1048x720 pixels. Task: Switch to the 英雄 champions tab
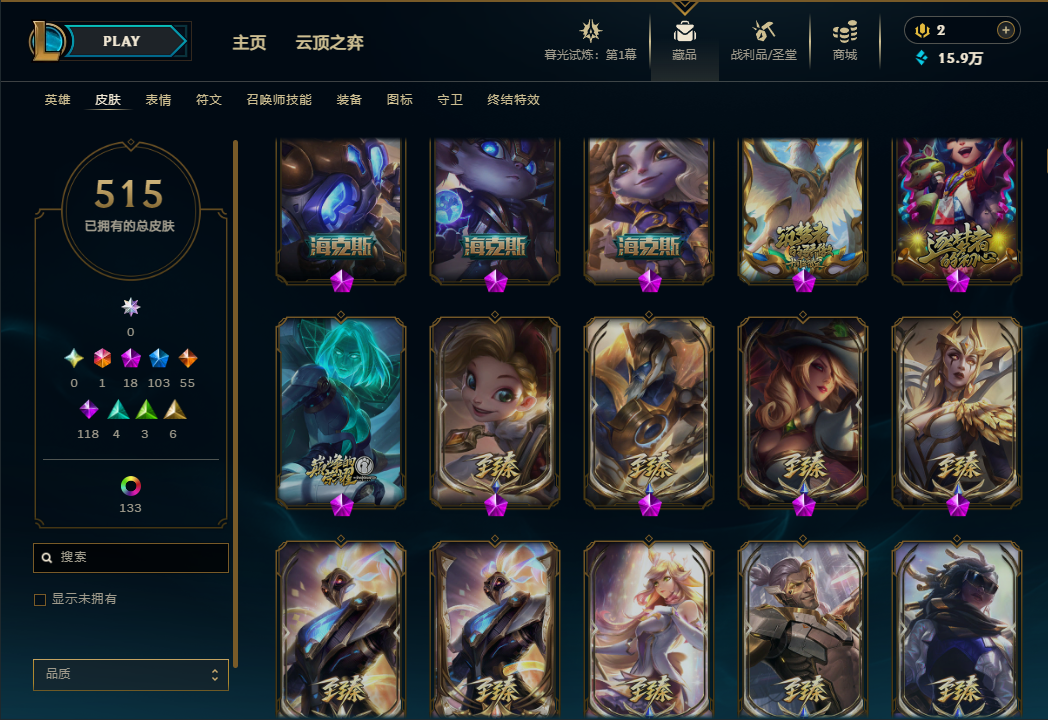coord(57,100)
